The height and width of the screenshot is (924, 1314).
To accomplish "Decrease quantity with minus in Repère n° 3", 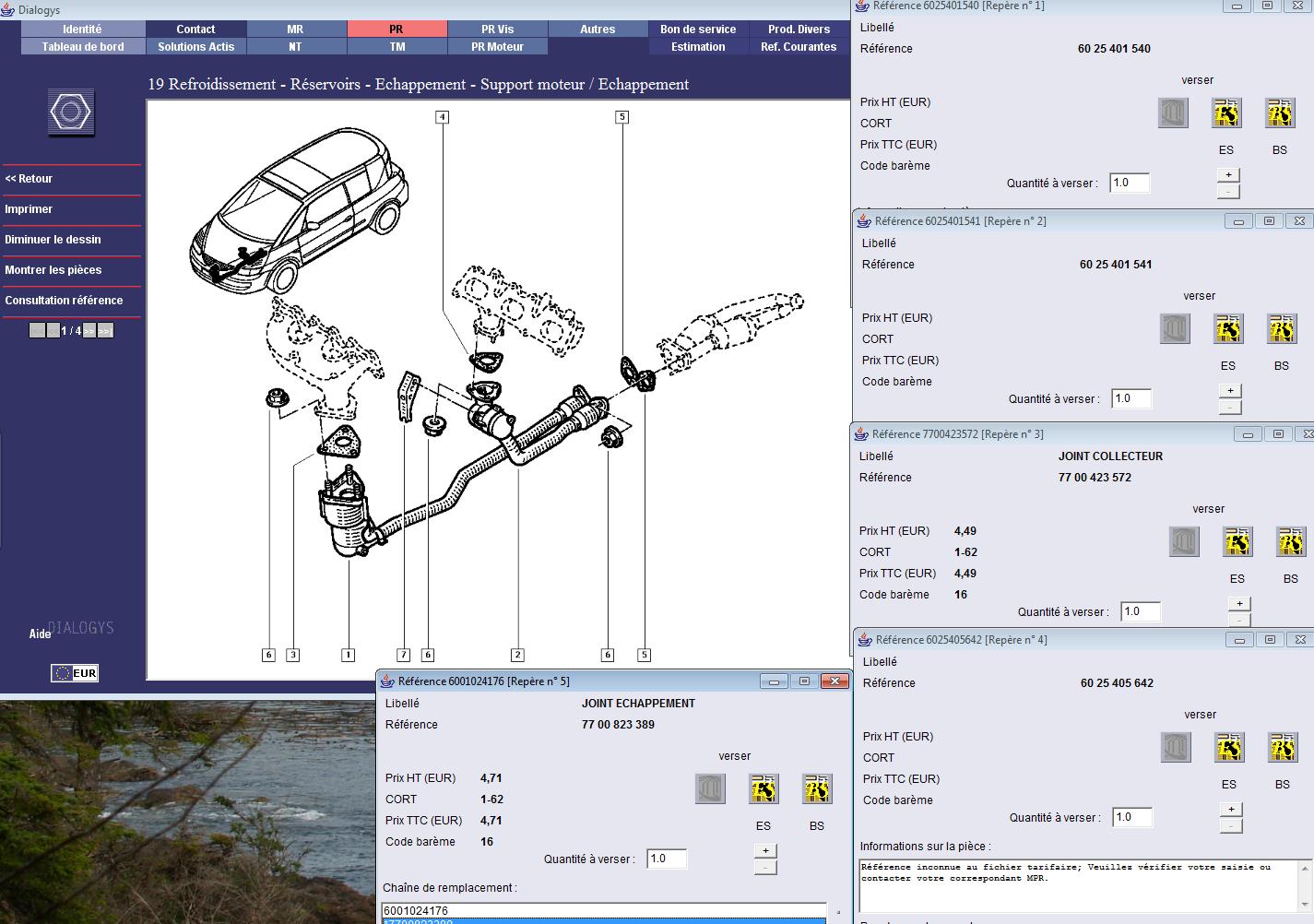I will (1239, 621).
